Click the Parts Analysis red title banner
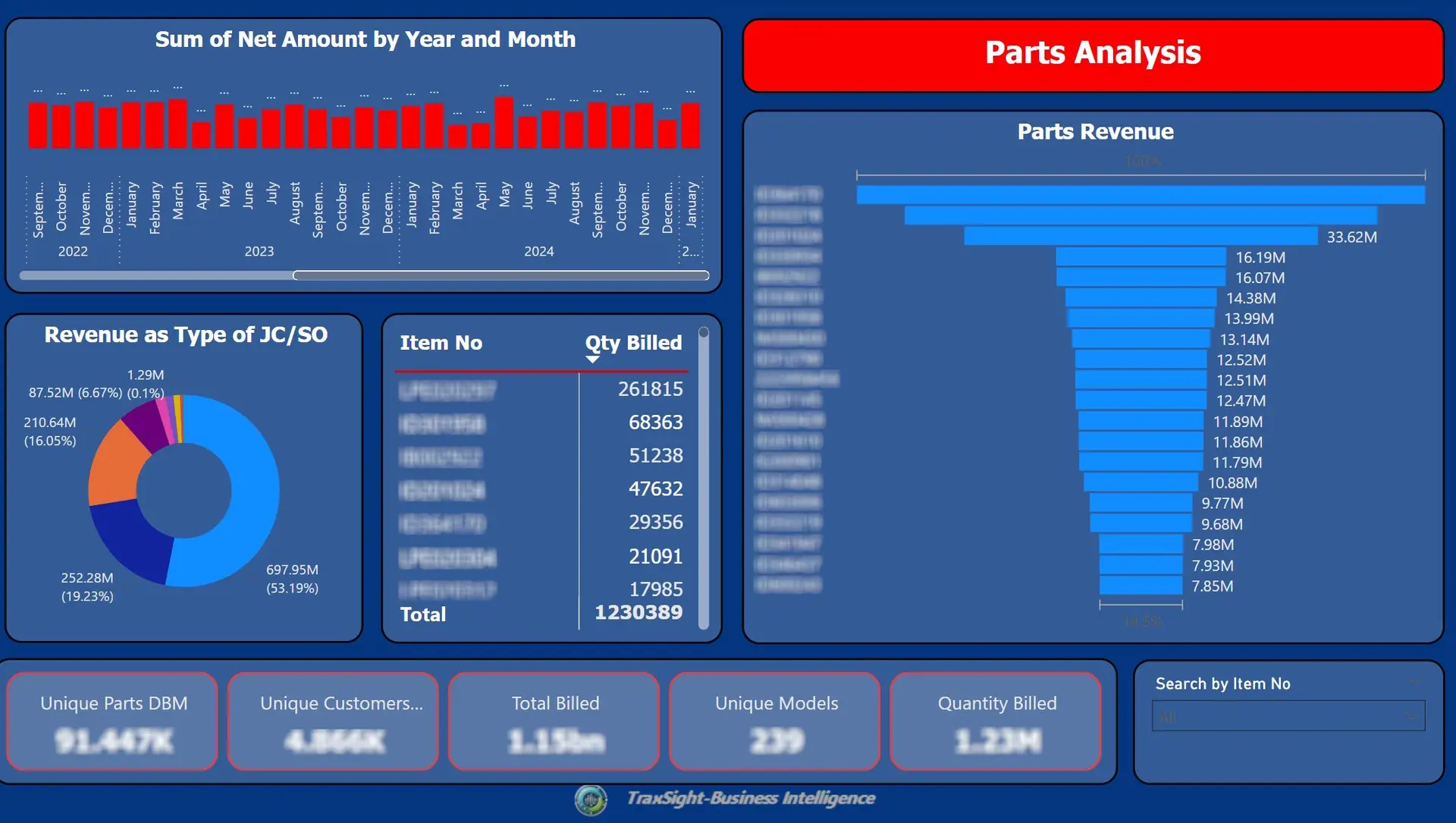The image size is (1456, 823). (x=1092, y=55)
